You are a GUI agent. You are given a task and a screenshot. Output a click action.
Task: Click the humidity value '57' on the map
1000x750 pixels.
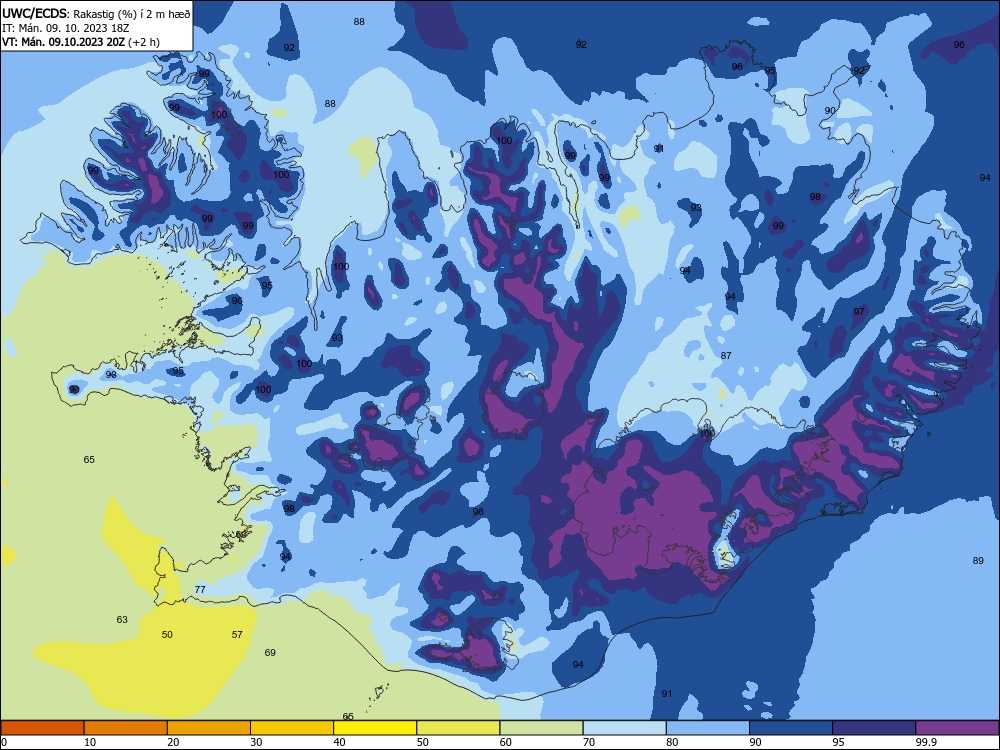point(237,635)
